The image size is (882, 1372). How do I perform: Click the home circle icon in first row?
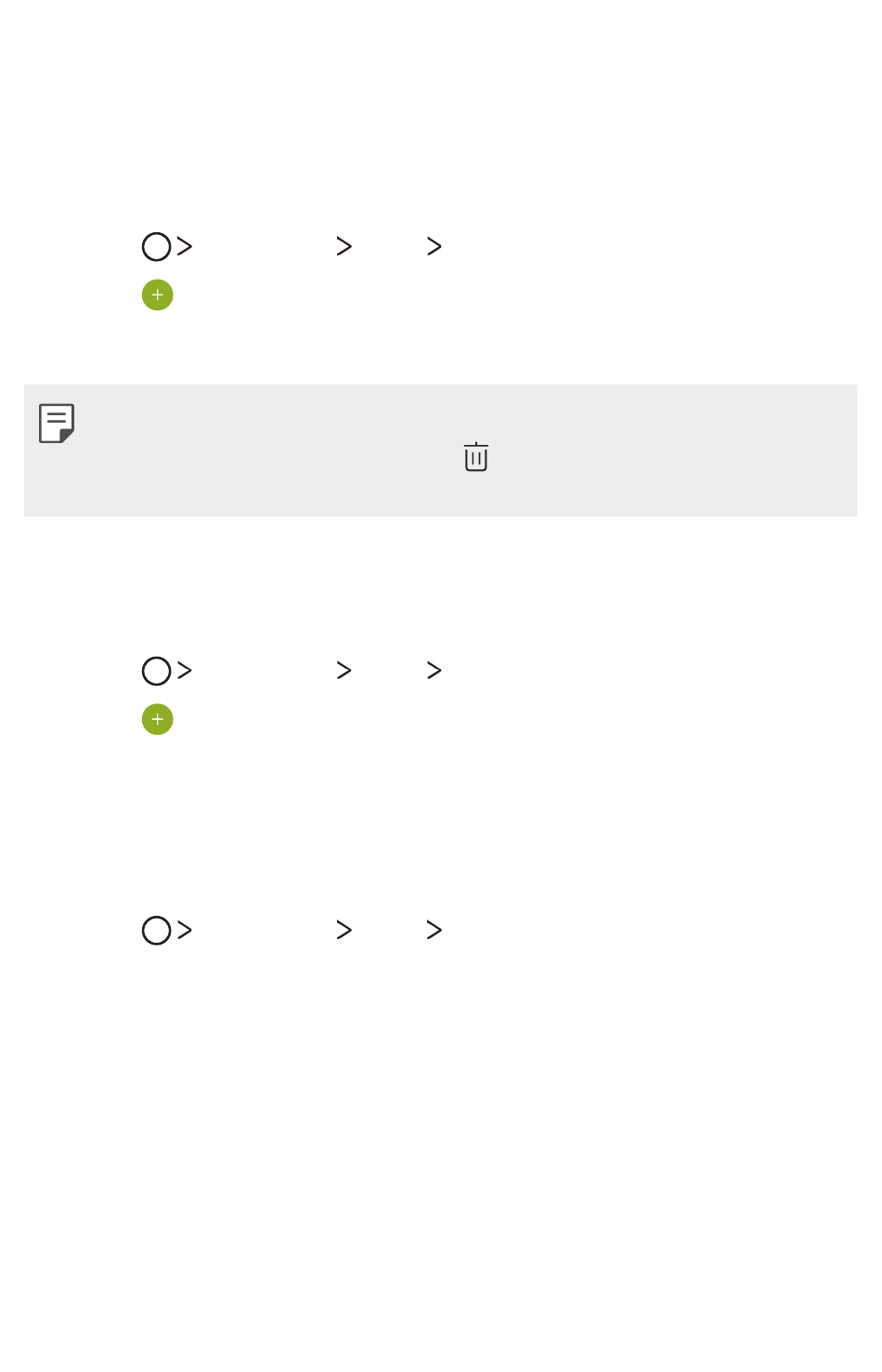[x=157, y=247]
